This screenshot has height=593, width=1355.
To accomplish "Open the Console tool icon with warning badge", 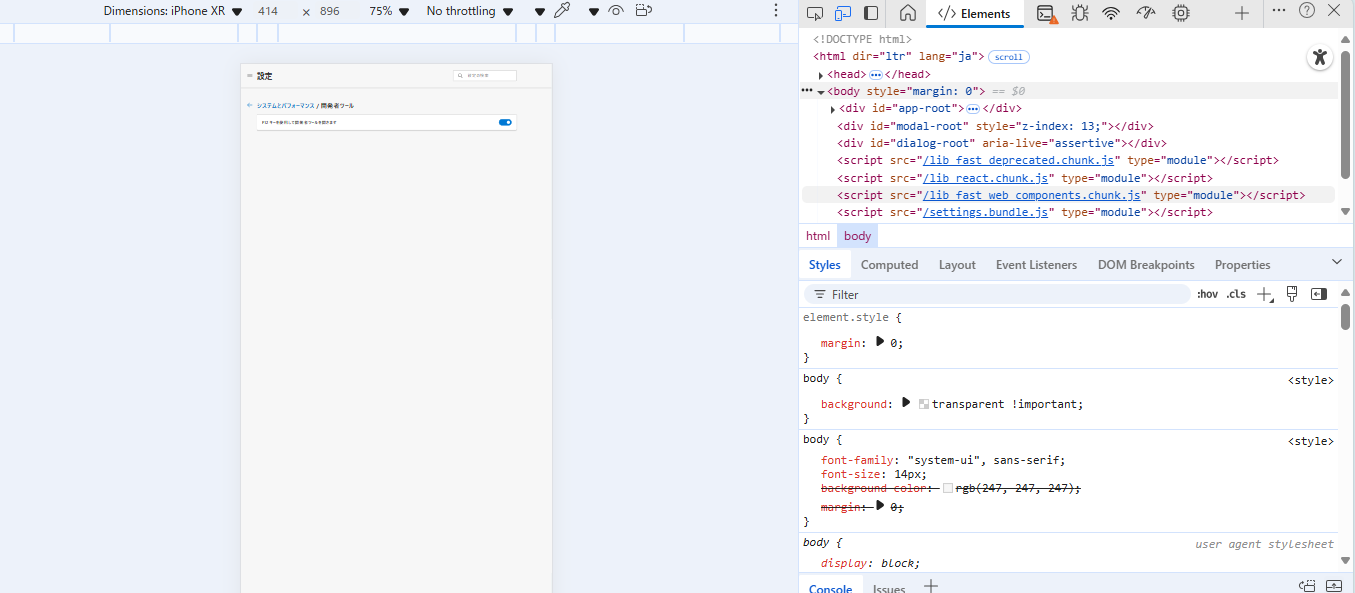I will 1046,13.
